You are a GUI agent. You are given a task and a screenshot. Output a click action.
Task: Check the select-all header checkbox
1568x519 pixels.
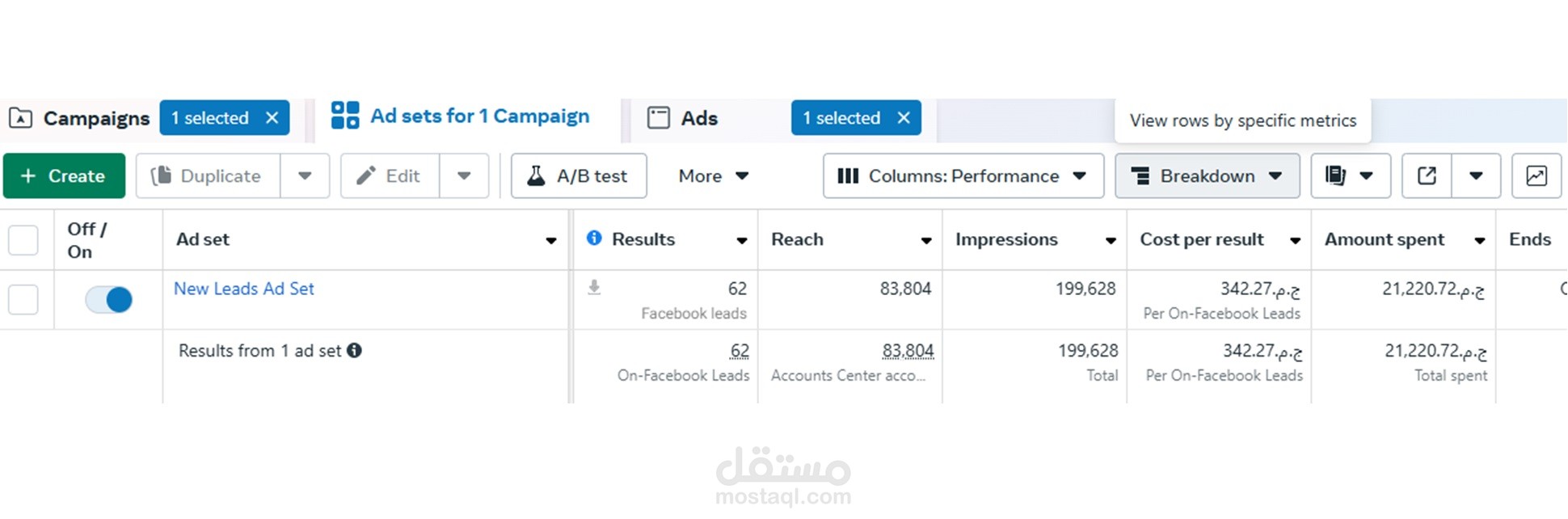(x=23, y=240)
